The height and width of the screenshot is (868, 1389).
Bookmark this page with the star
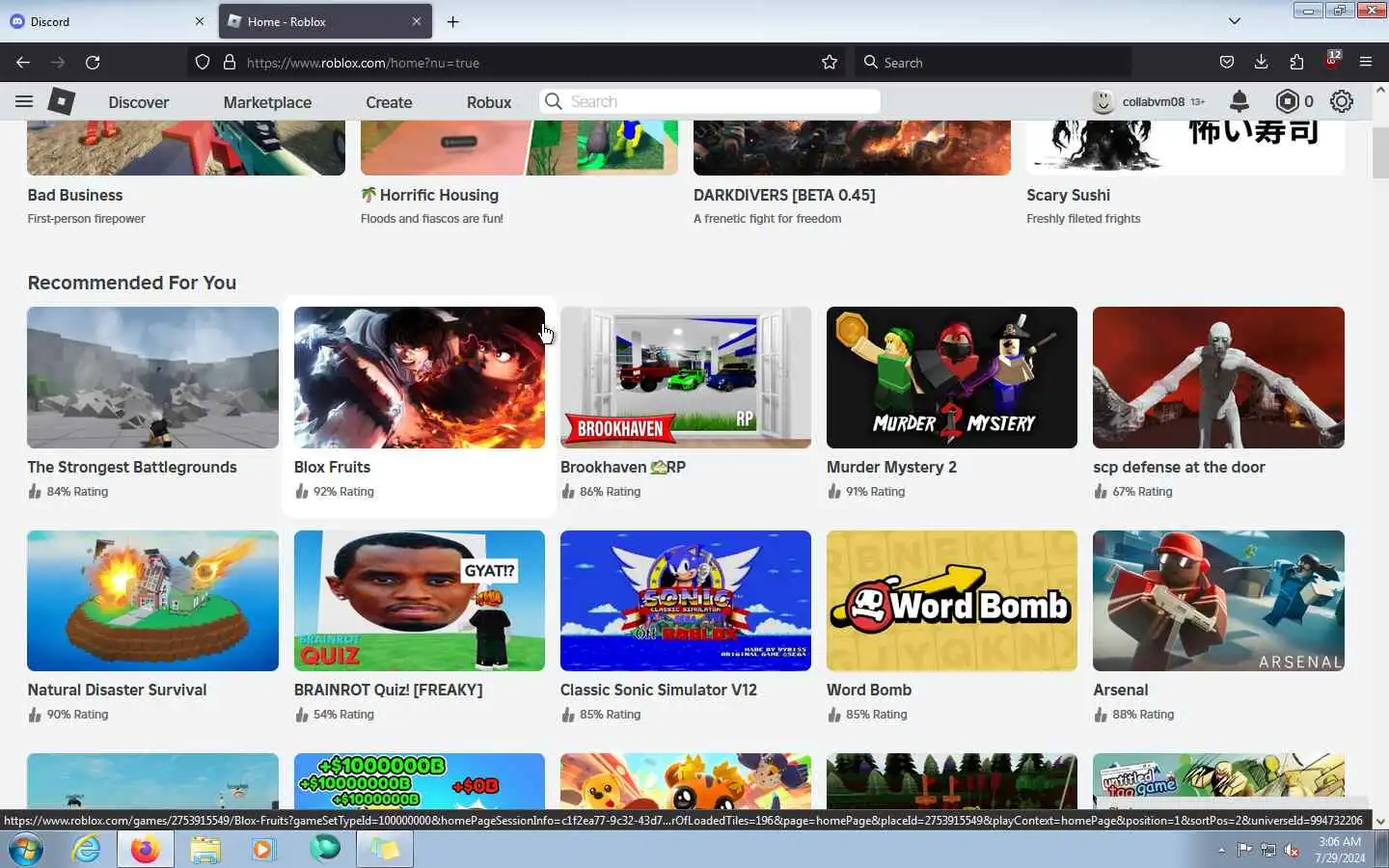830,63
